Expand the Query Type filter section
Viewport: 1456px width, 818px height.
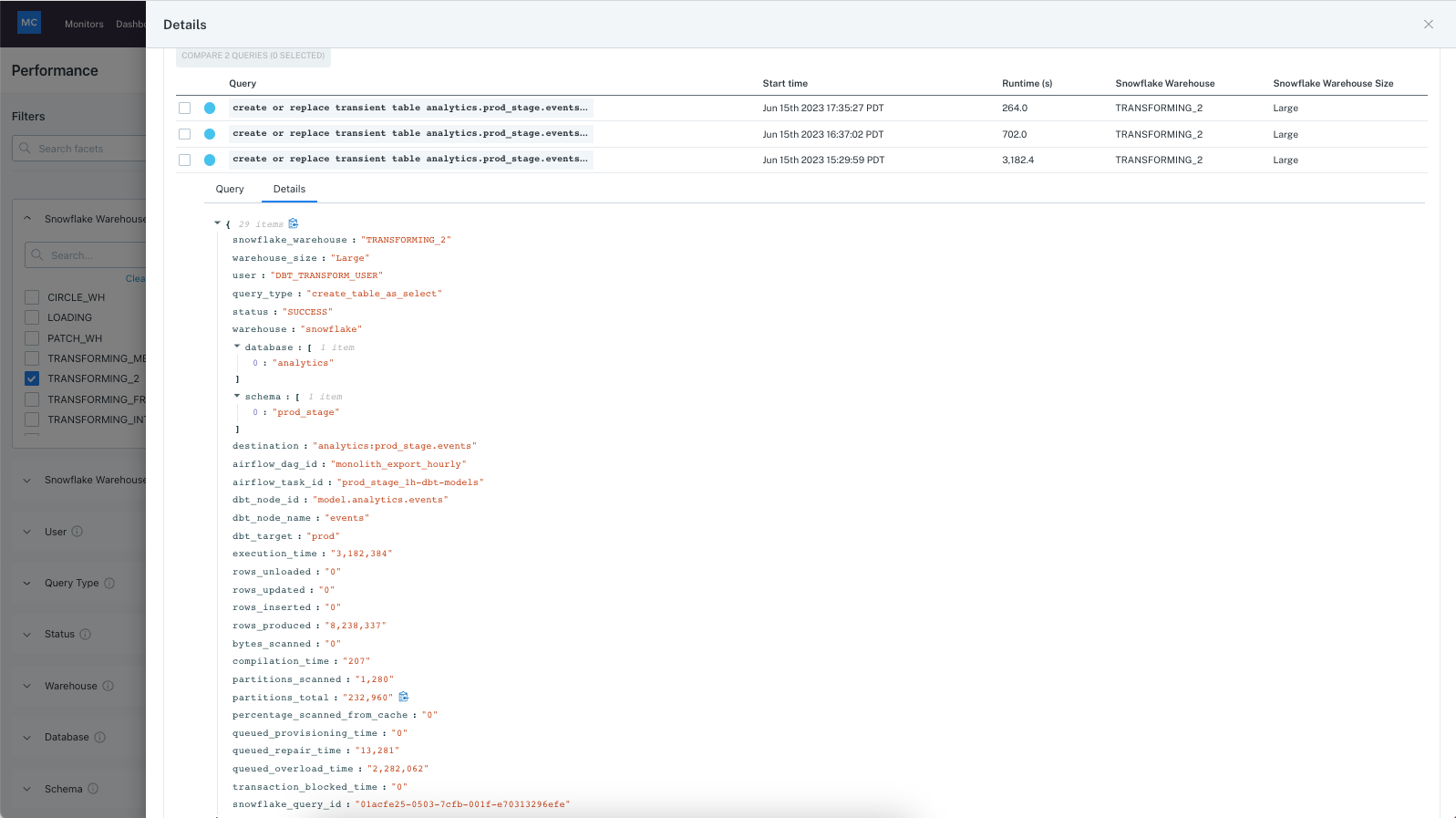pos(27,583)
